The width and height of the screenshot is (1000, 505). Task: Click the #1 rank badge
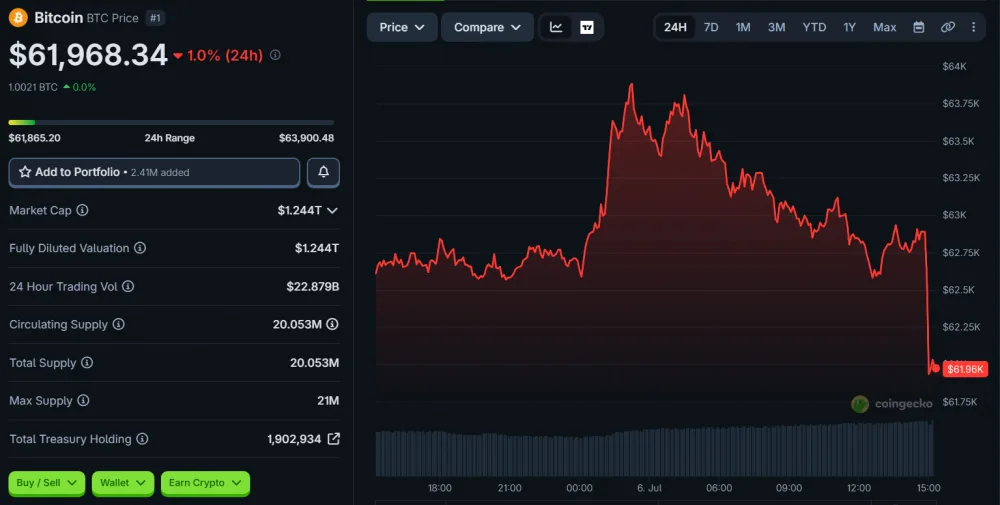(155, 18)
